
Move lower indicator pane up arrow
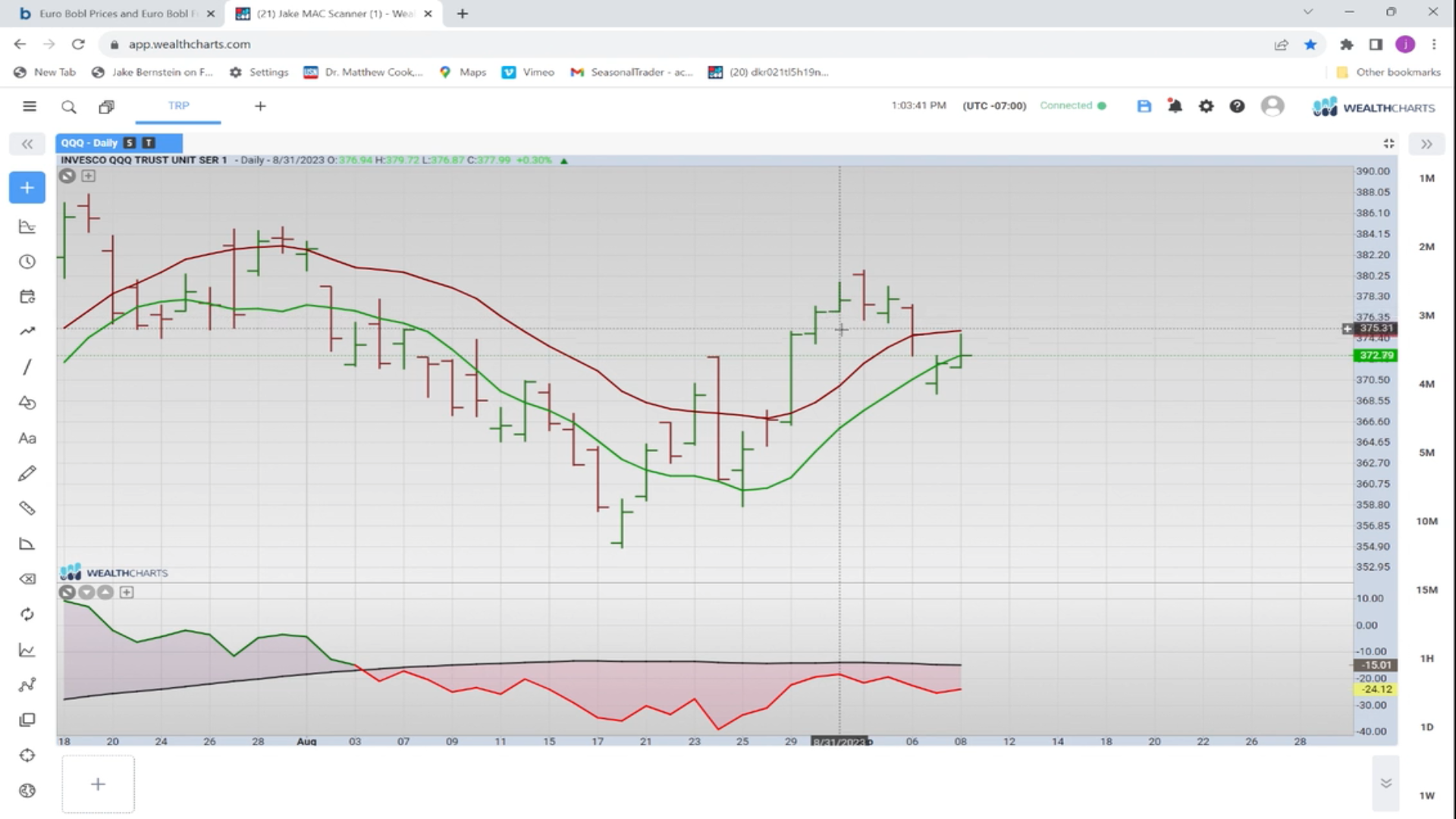[105, 592]
